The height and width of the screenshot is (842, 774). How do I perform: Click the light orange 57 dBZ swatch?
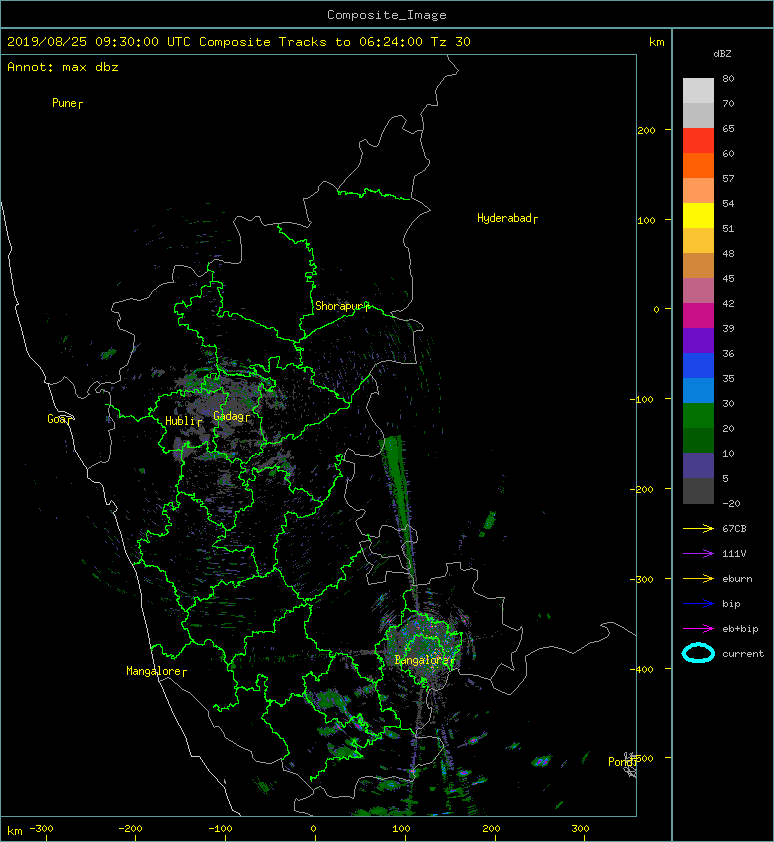pyautogui.click(x=698, y=191)
